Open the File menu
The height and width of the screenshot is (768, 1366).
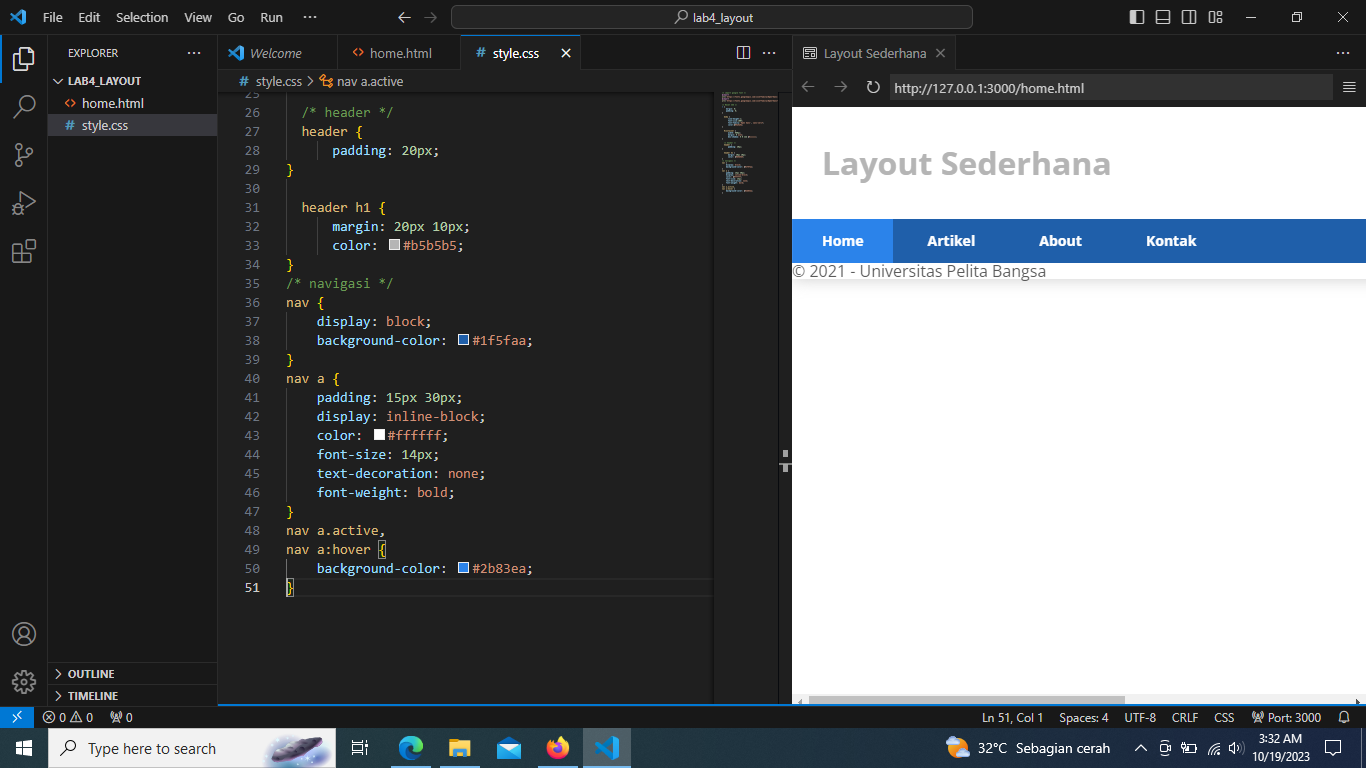[x=51, y=16]
